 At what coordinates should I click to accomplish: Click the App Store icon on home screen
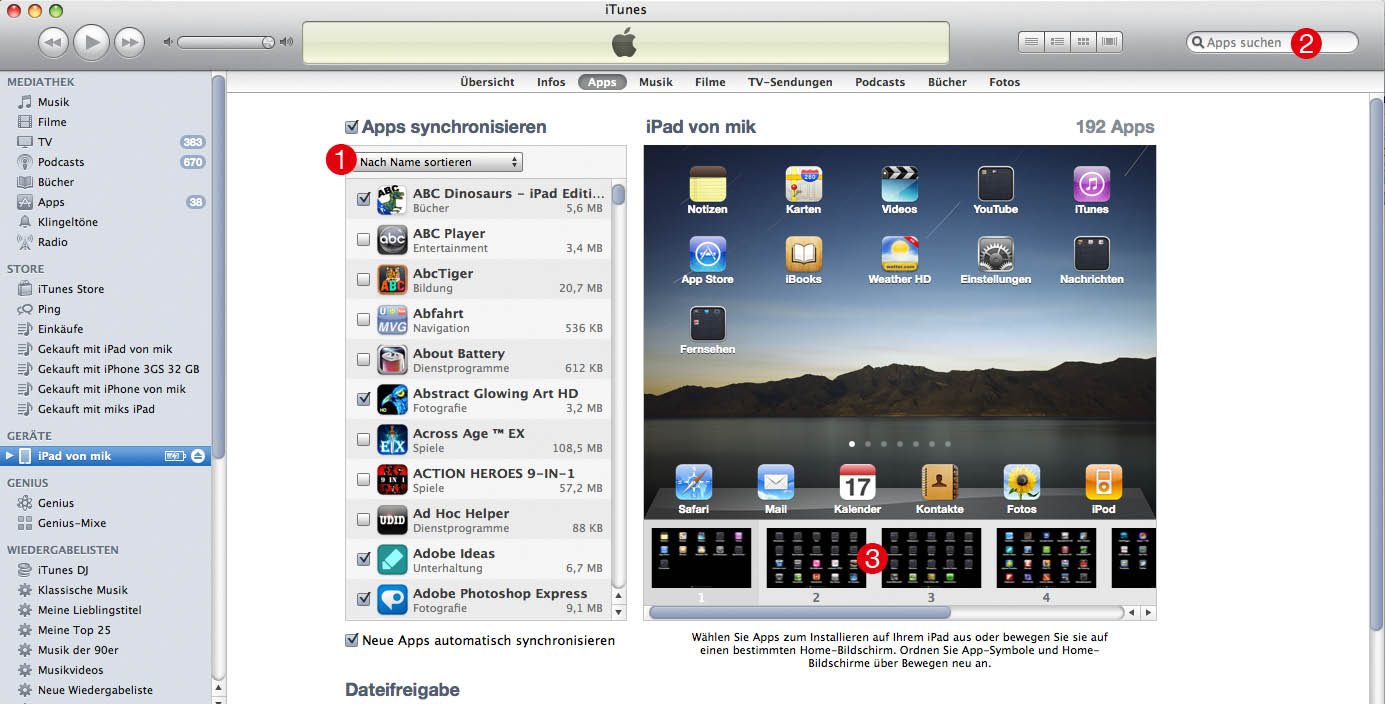coord(707,253)
